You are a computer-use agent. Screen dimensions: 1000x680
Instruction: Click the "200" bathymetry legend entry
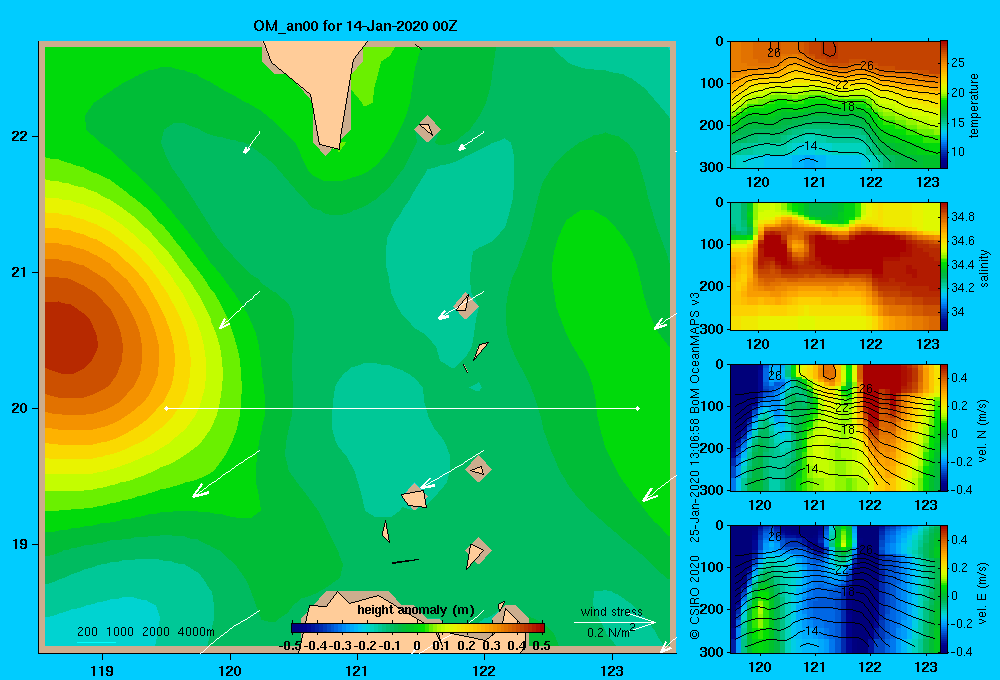tap(87, 632)
